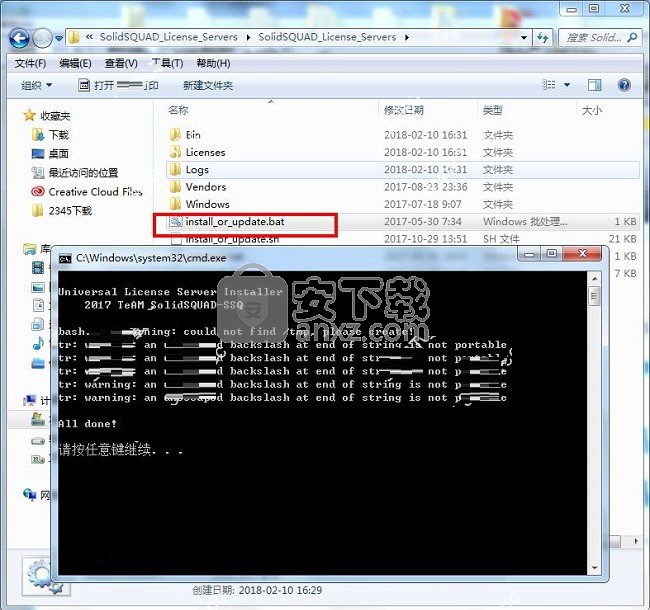Close the cmd.exe window

click(582, 254)
